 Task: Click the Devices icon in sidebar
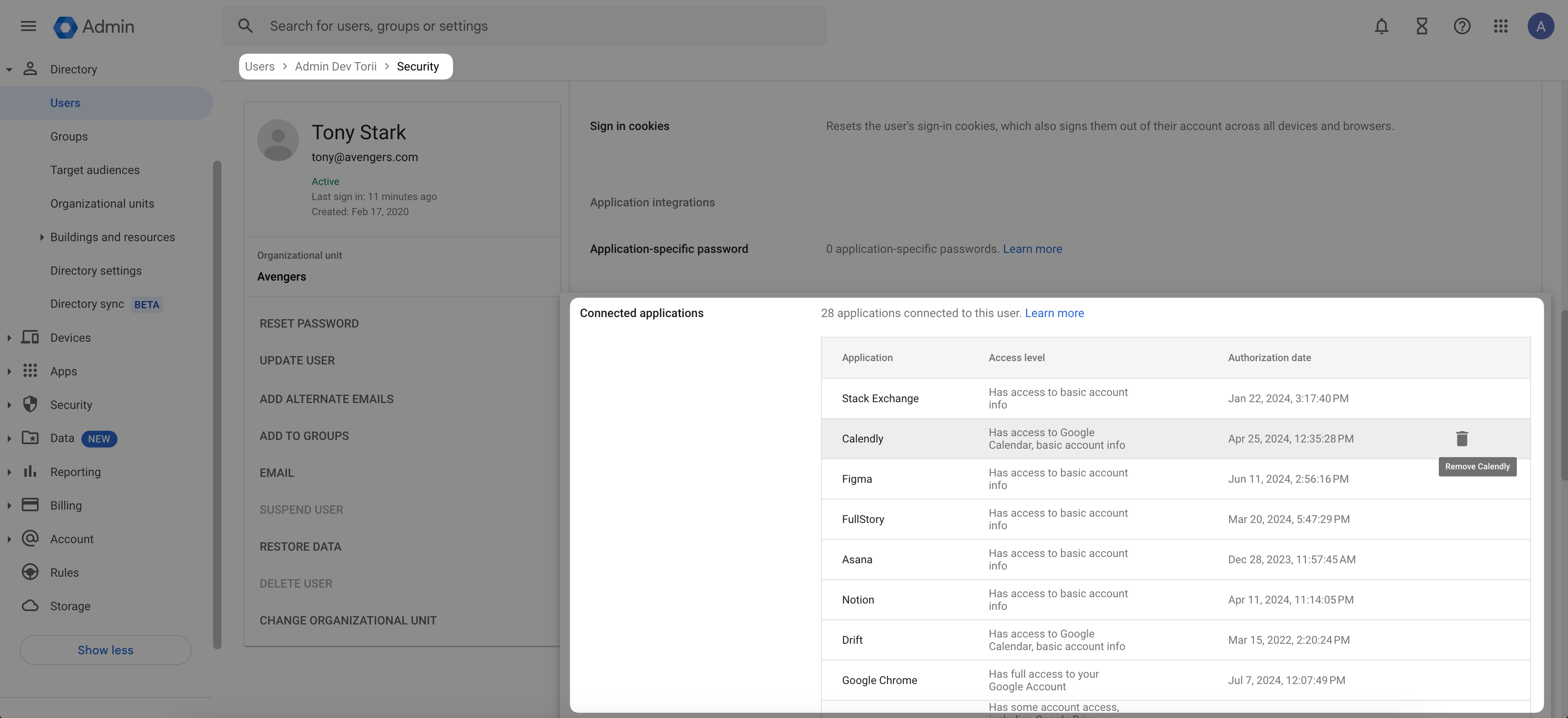coord(30,337)
